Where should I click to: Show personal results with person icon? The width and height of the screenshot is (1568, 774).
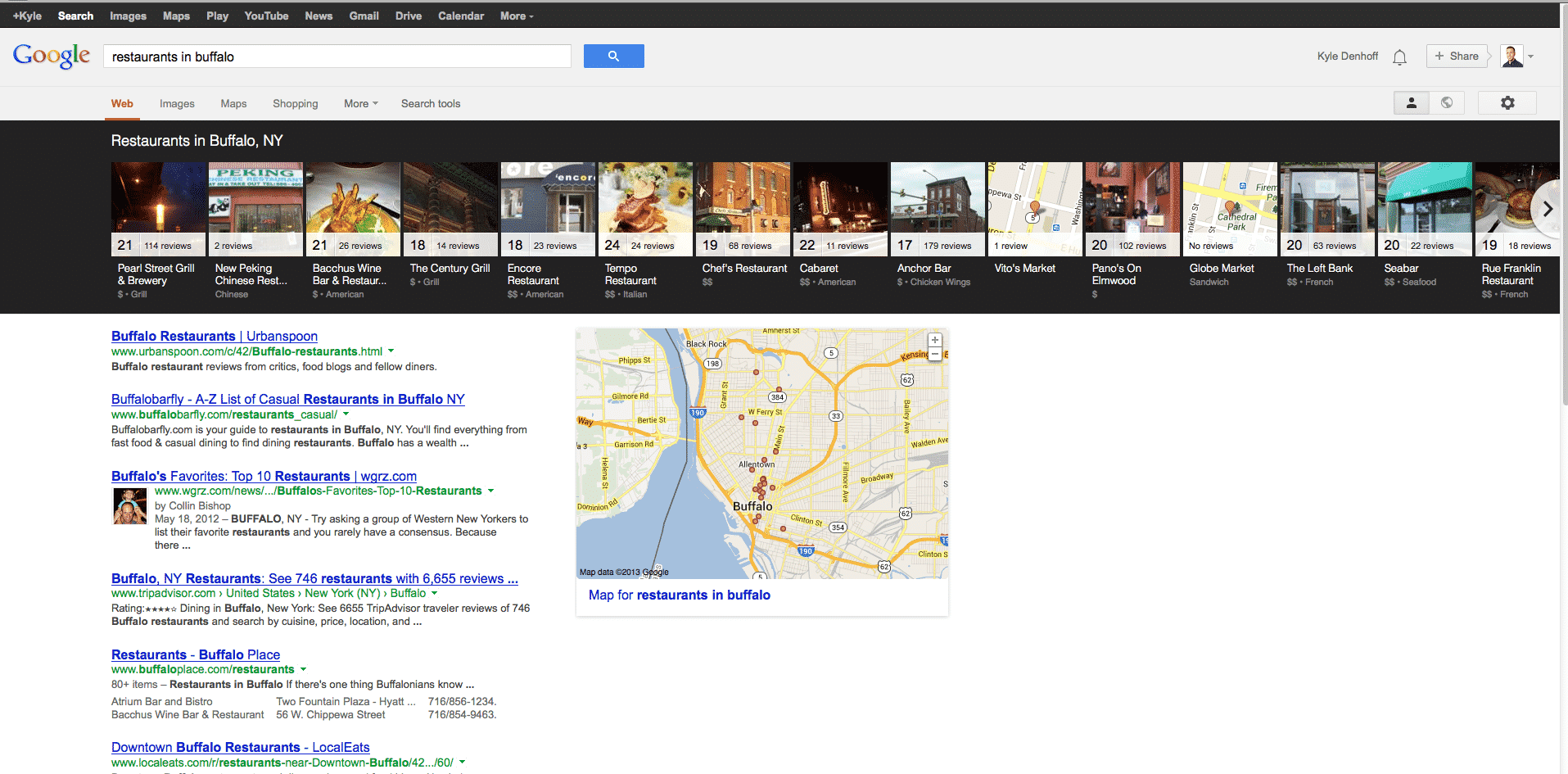[x=1412, y=103]
